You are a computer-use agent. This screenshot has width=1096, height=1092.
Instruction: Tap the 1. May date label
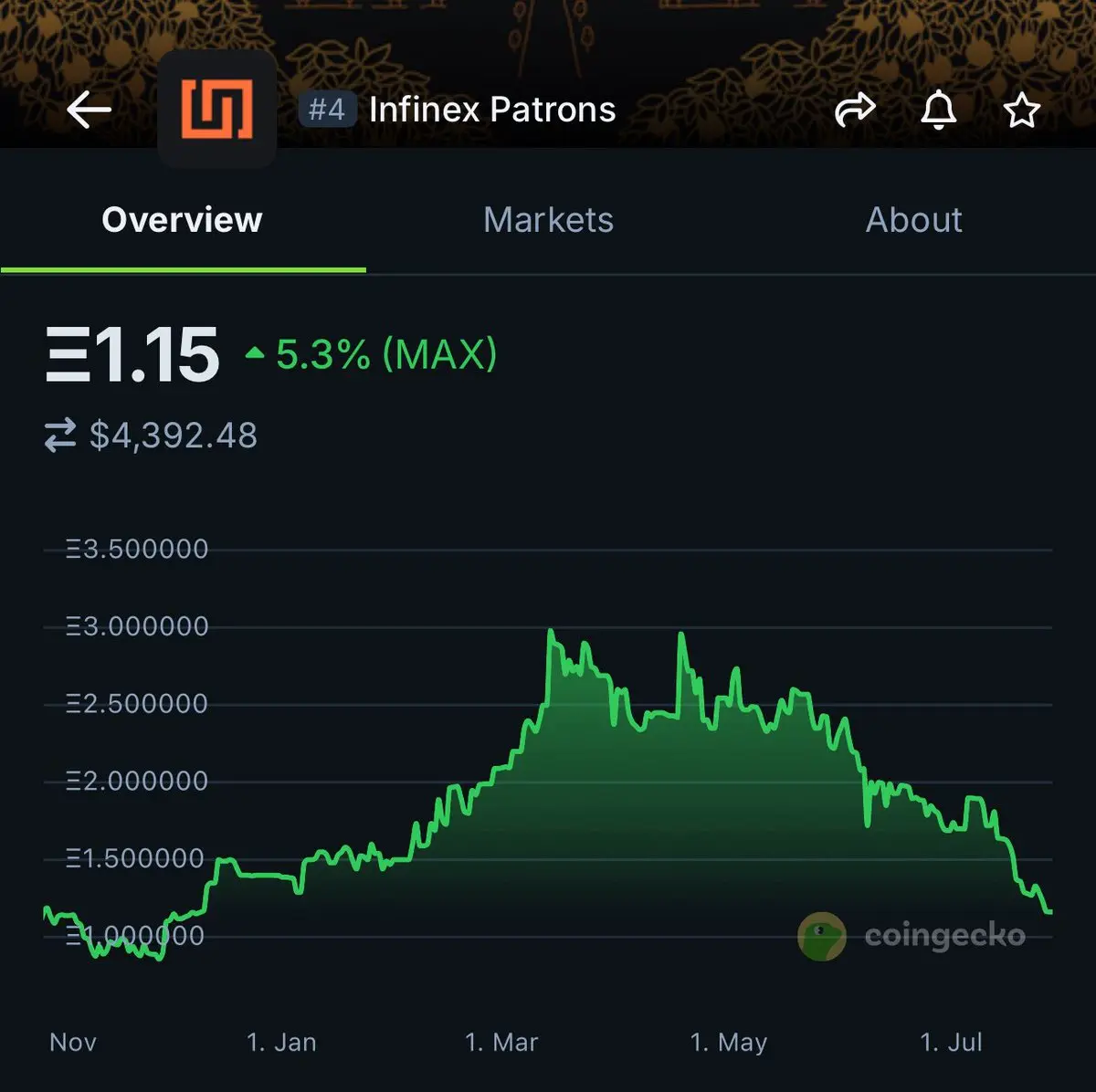click(x=729, y=1043)
